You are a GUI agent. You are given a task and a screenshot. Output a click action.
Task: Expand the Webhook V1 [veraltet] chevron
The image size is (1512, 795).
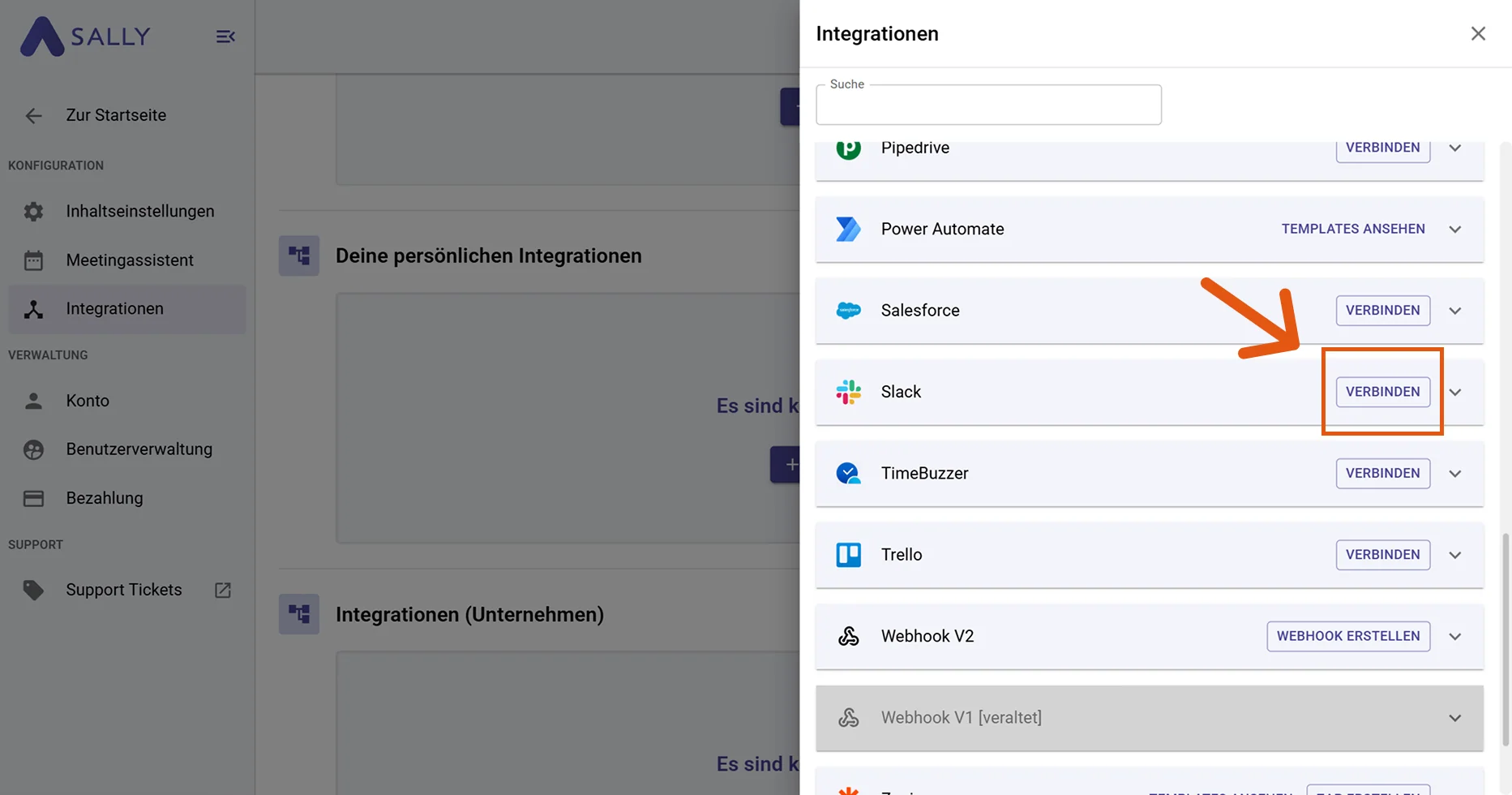coord(1455,718)
